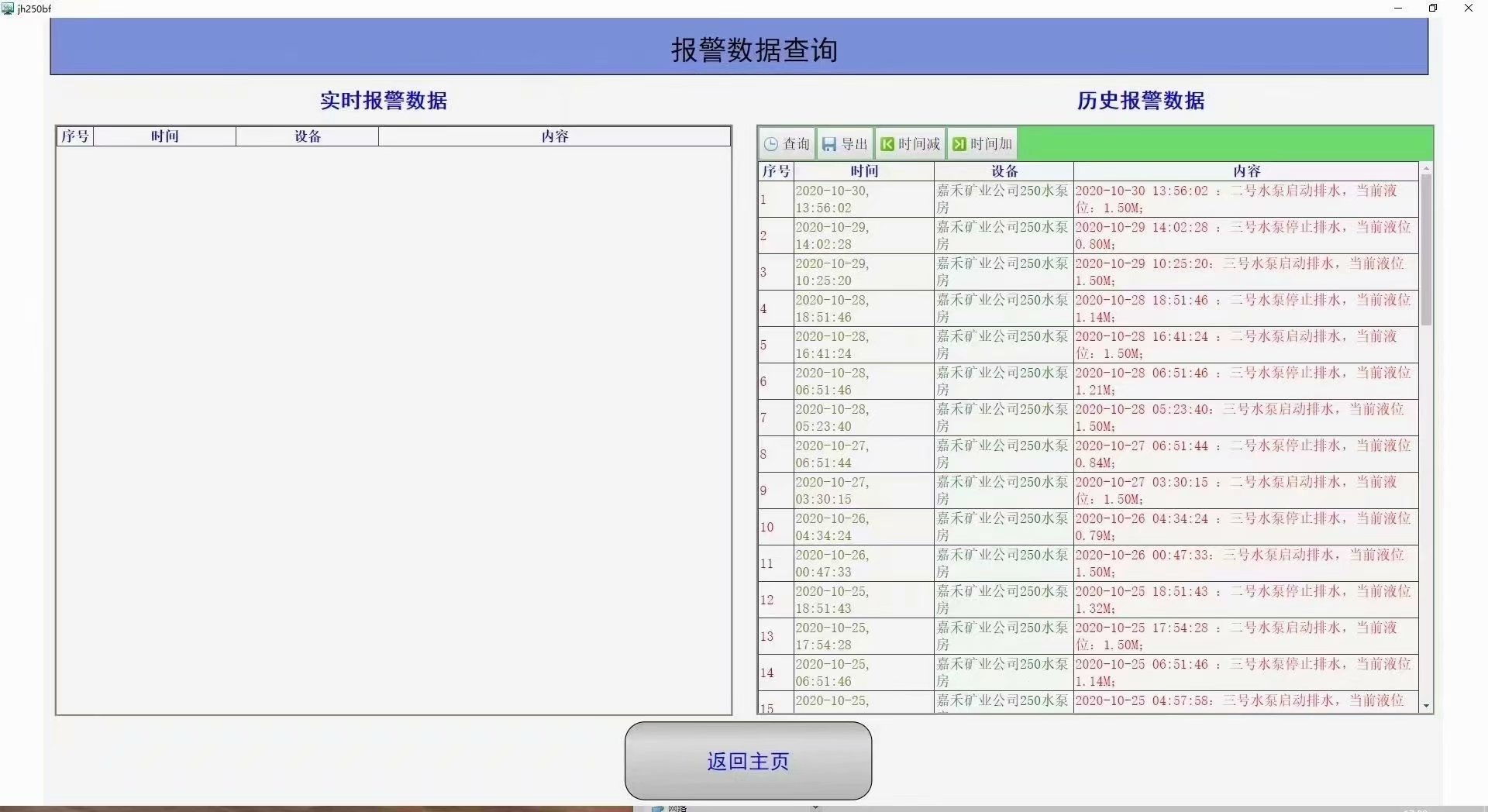Return to home with 返回主页 button

pyautogui.click(x=748, y=761)
